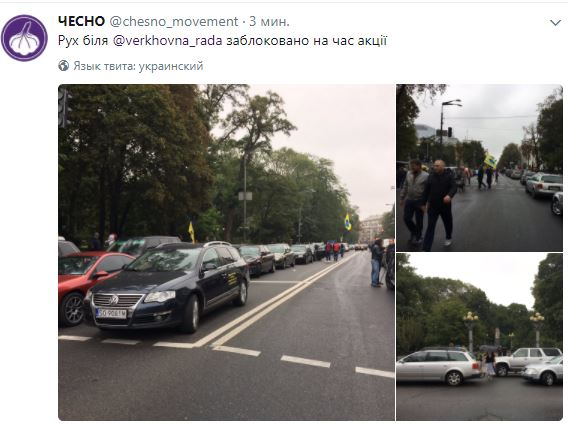Click the dark Volkswagen wagon in the main photo
The image size is (568, 425).
[168, 286]
